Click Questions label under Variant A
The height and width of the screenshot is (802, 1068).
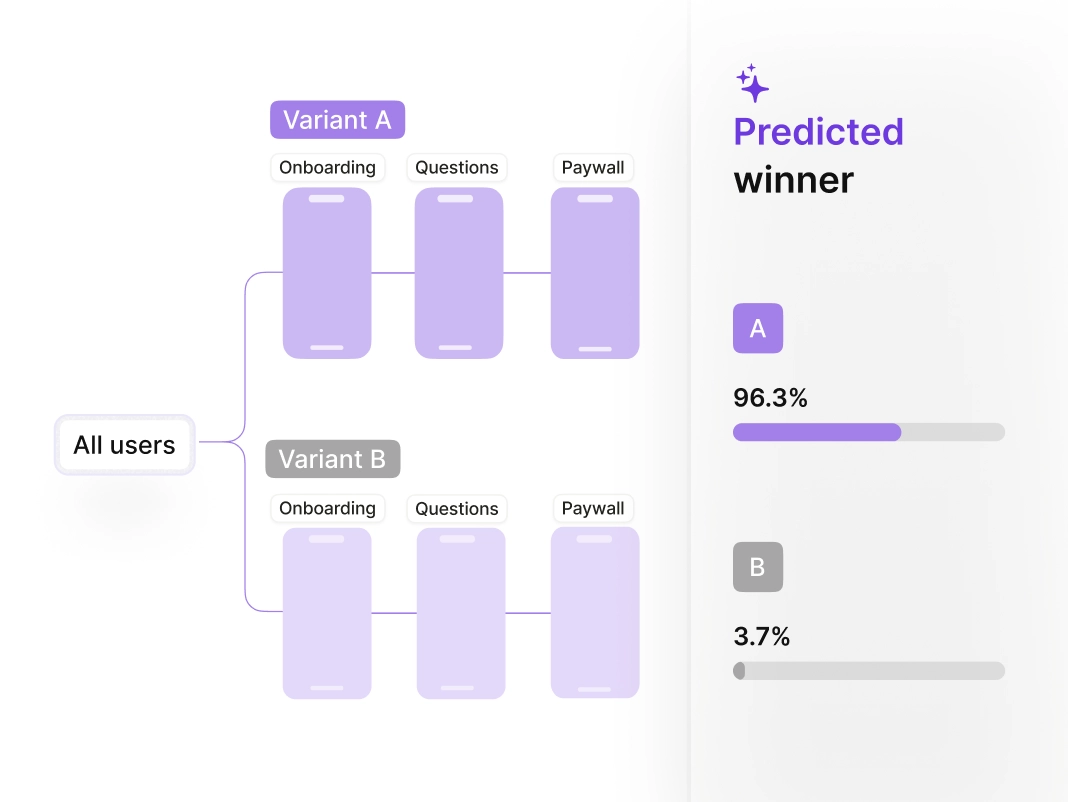(x=456, y=168)
